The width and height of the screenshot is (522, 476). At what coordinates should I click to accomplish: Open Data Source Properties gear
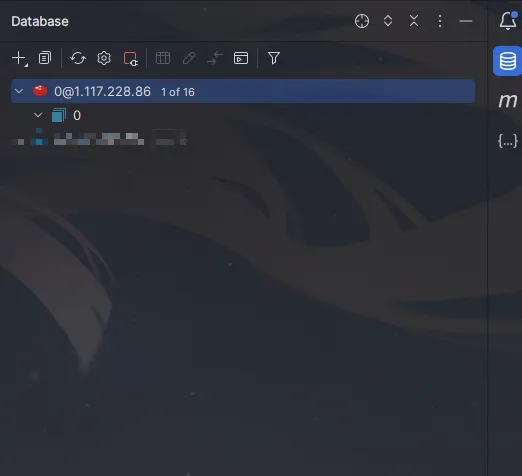tap(104, 58)
